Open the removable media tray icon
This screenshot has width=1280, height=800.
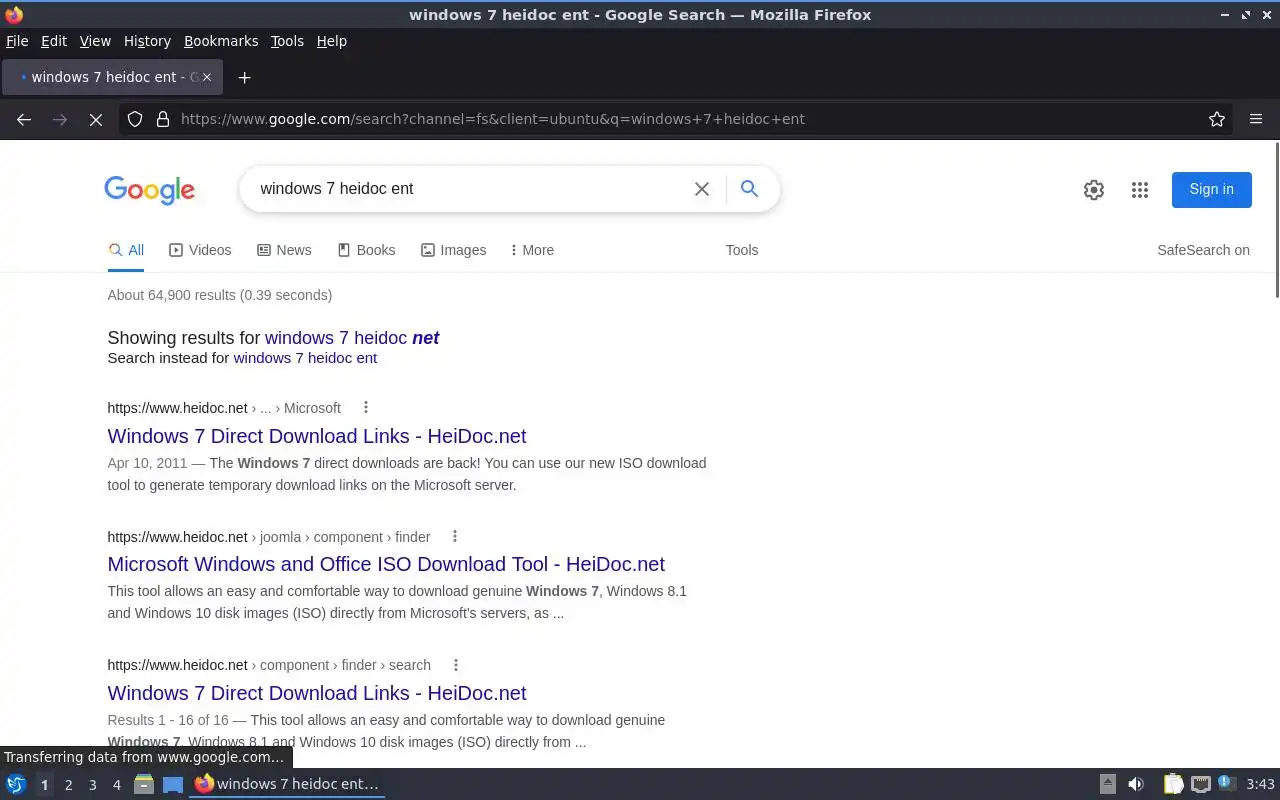coord(1108,784)
